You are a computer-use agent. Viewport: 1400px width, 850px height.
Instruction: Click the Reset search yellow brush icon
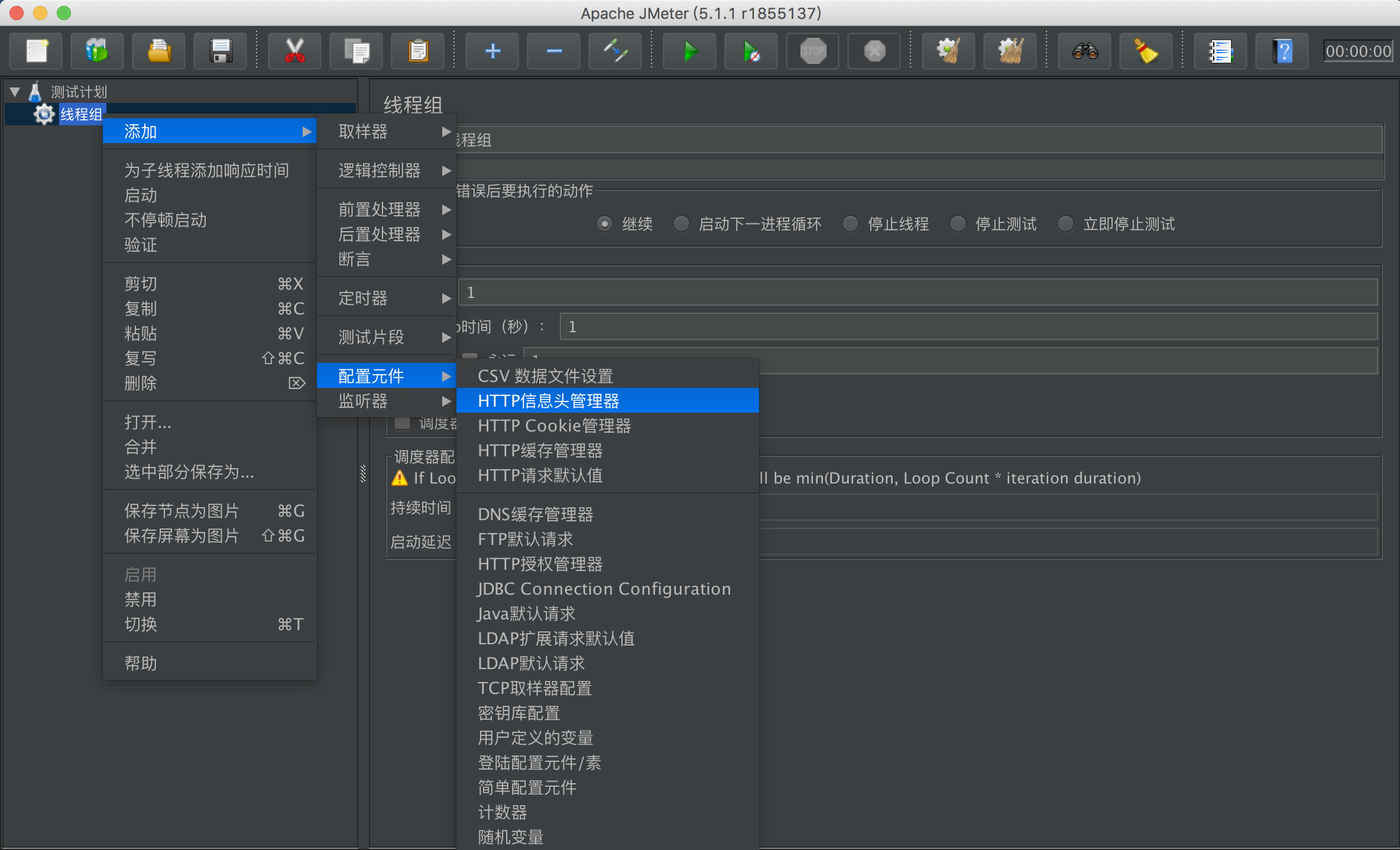click(1146, 51)
